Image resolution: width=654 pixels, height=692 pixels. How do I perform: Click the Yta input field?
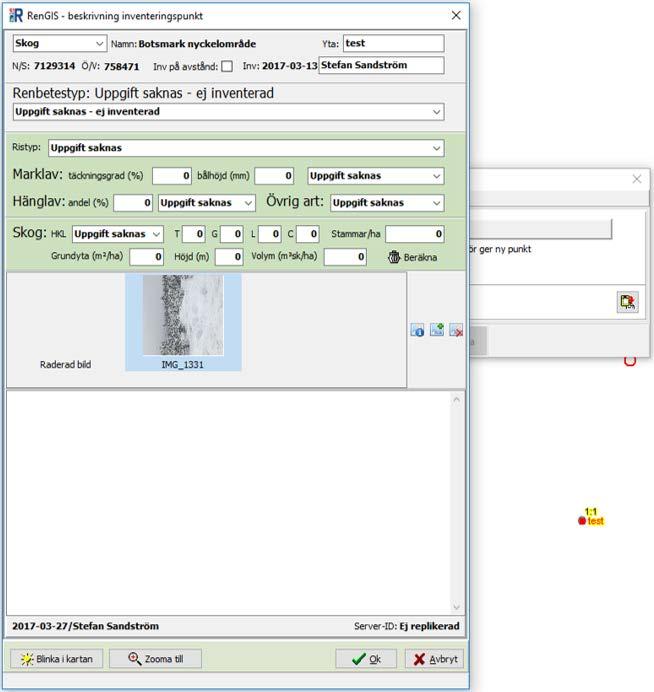tap(394, 43)
